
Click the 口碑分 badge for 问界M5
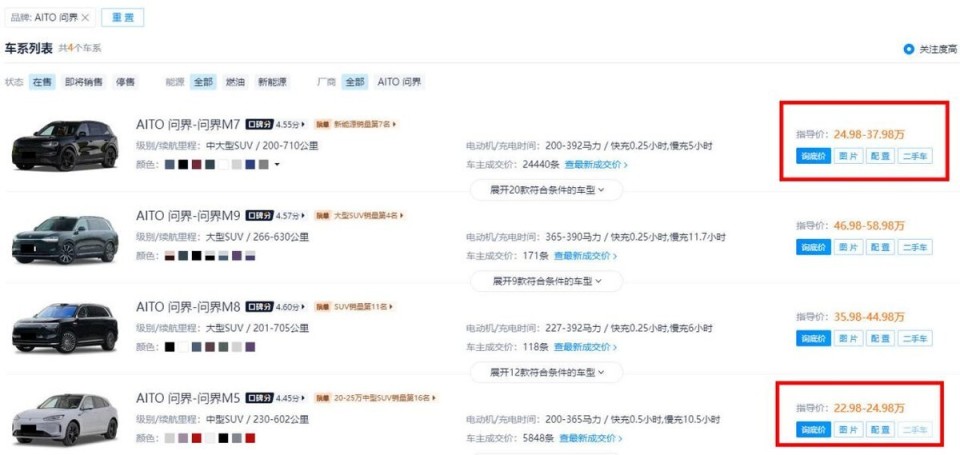(x=260, y=398)
